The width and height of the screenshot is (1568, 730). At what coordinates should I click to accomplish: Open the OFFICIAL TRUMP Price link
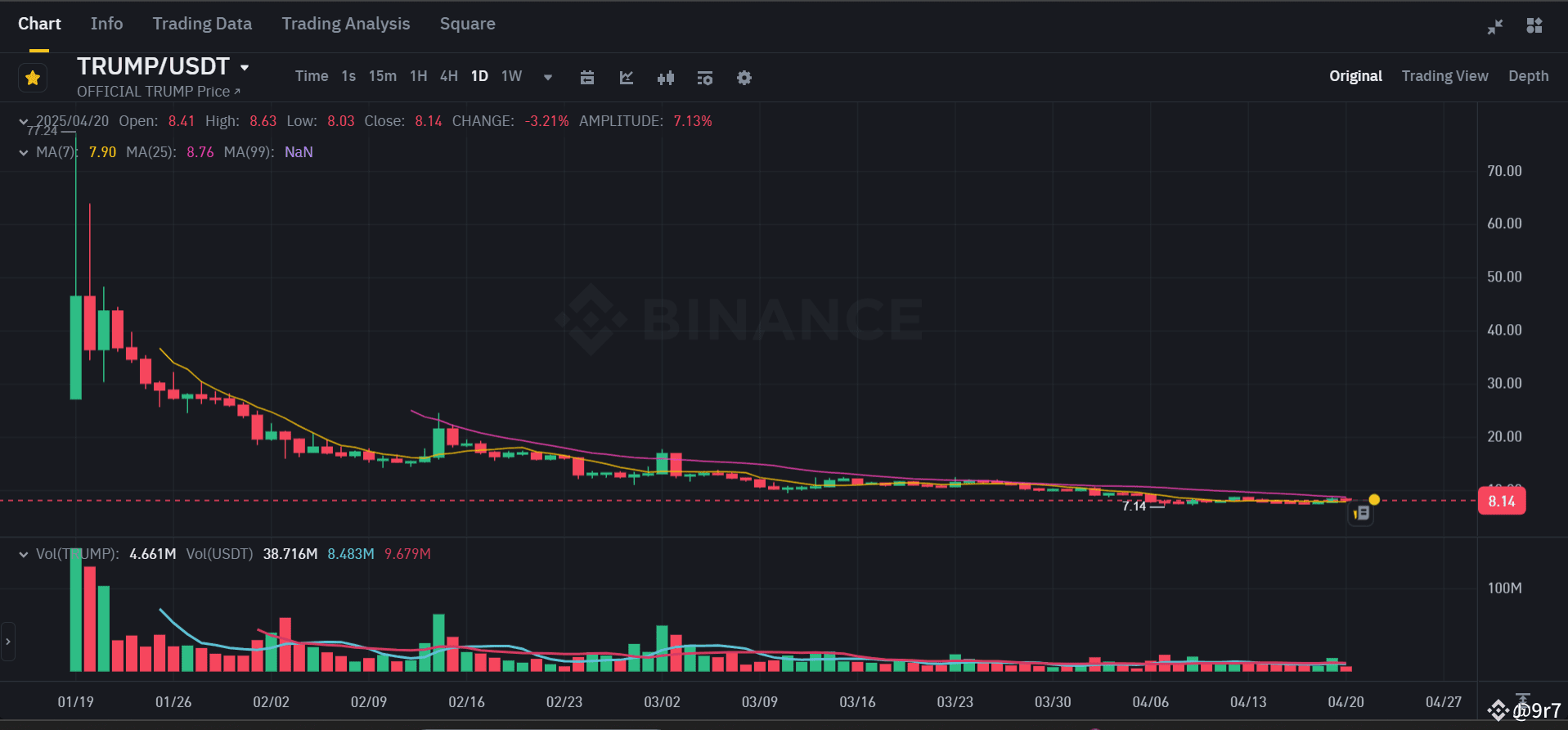click(x=158, y=92)
